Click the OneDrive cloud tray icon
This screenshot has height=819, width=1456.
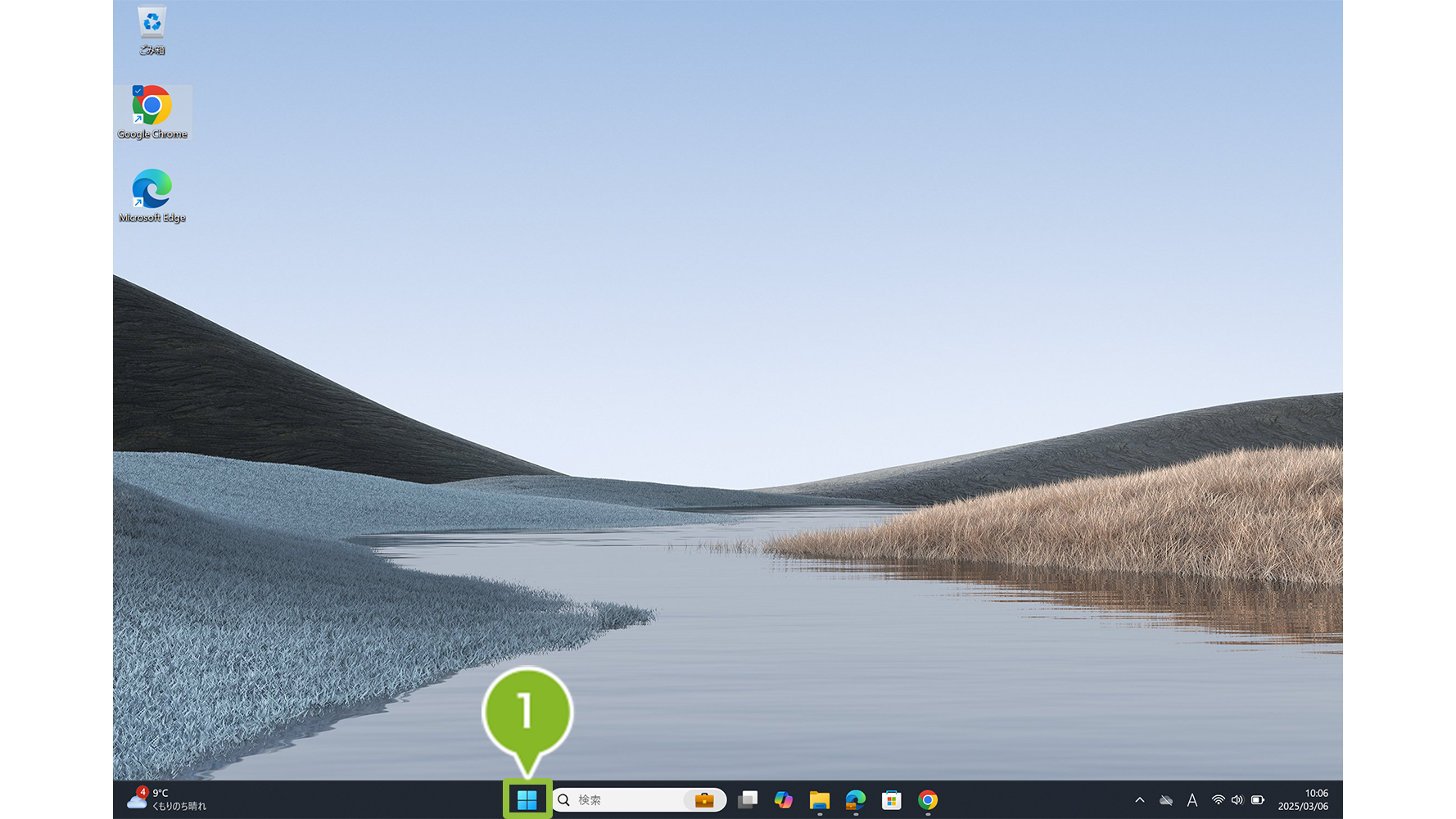(x=1166, y=800)
